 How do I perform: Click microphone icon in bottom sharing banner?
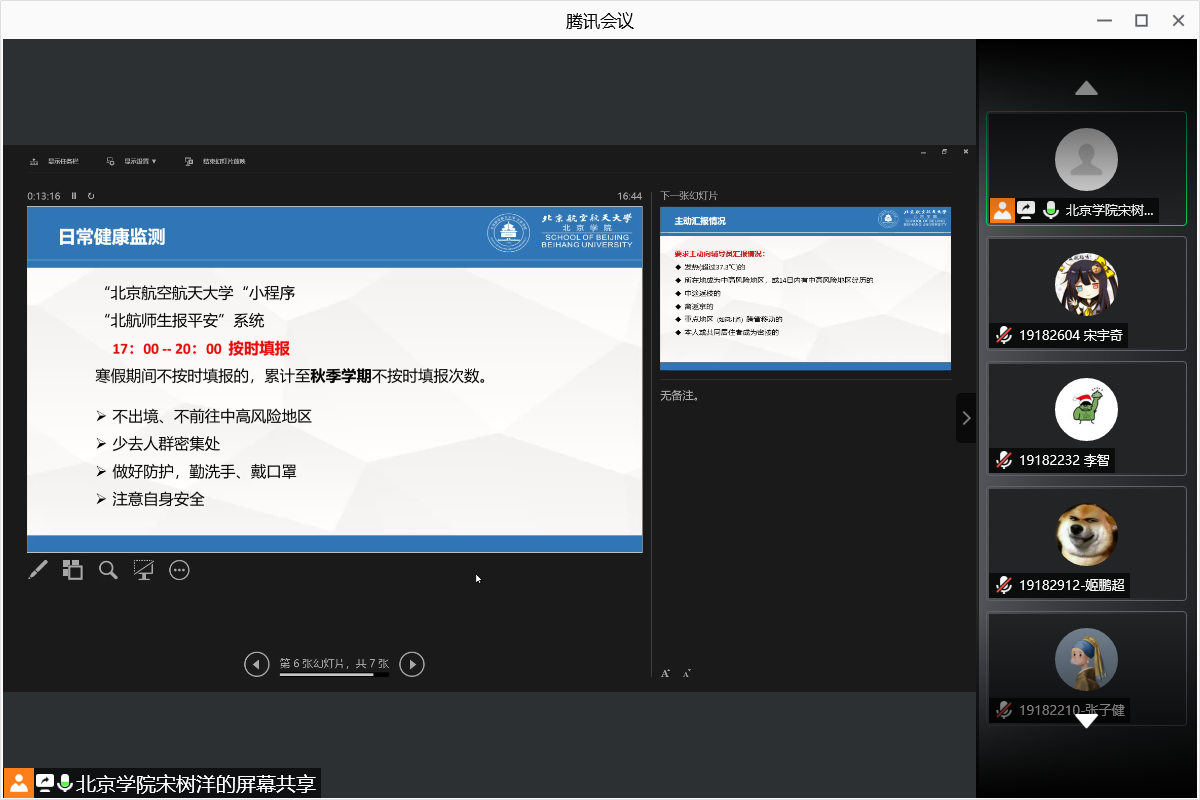click(x=65, y=783)
